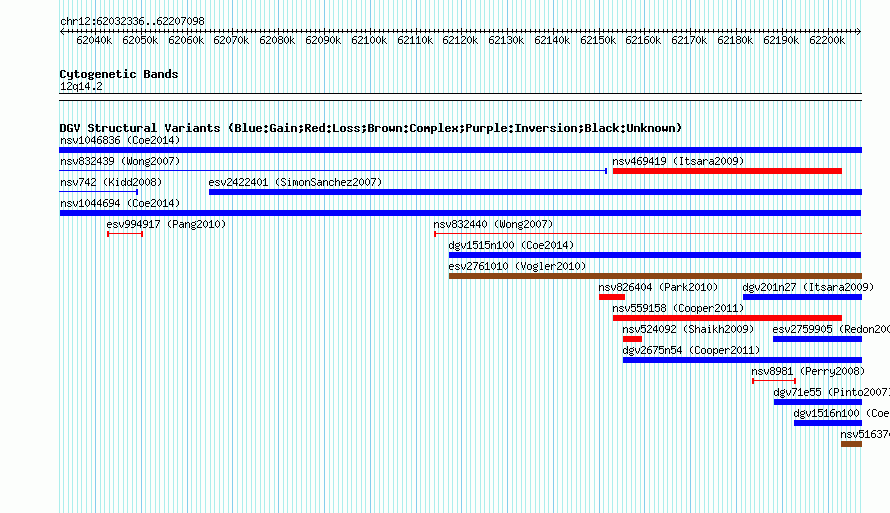Open the nsv524092 (Shaikh2009) label
Image resolution: width=890 pixels, height=513 pixels.
point(689,329)
